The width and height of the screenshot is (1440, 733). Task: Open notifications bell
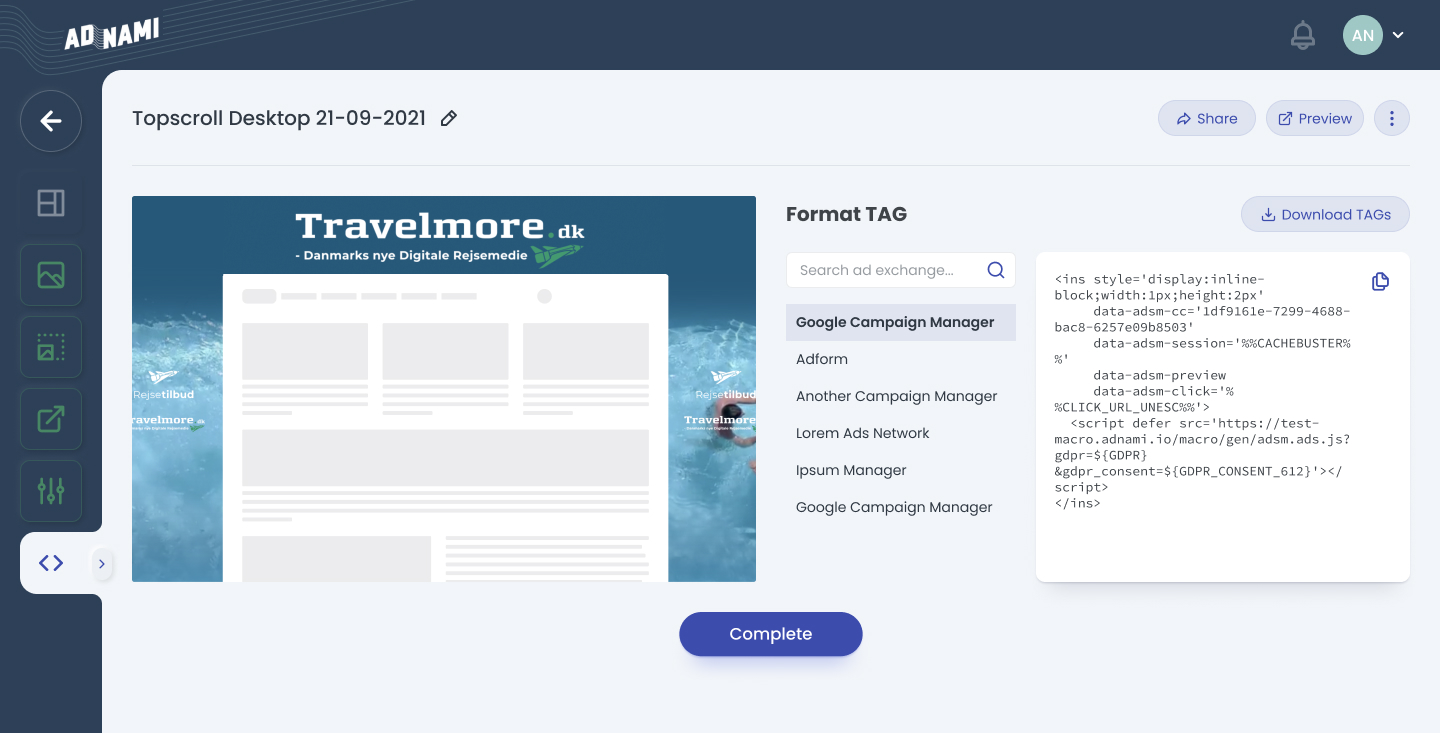coord(1302,35)
